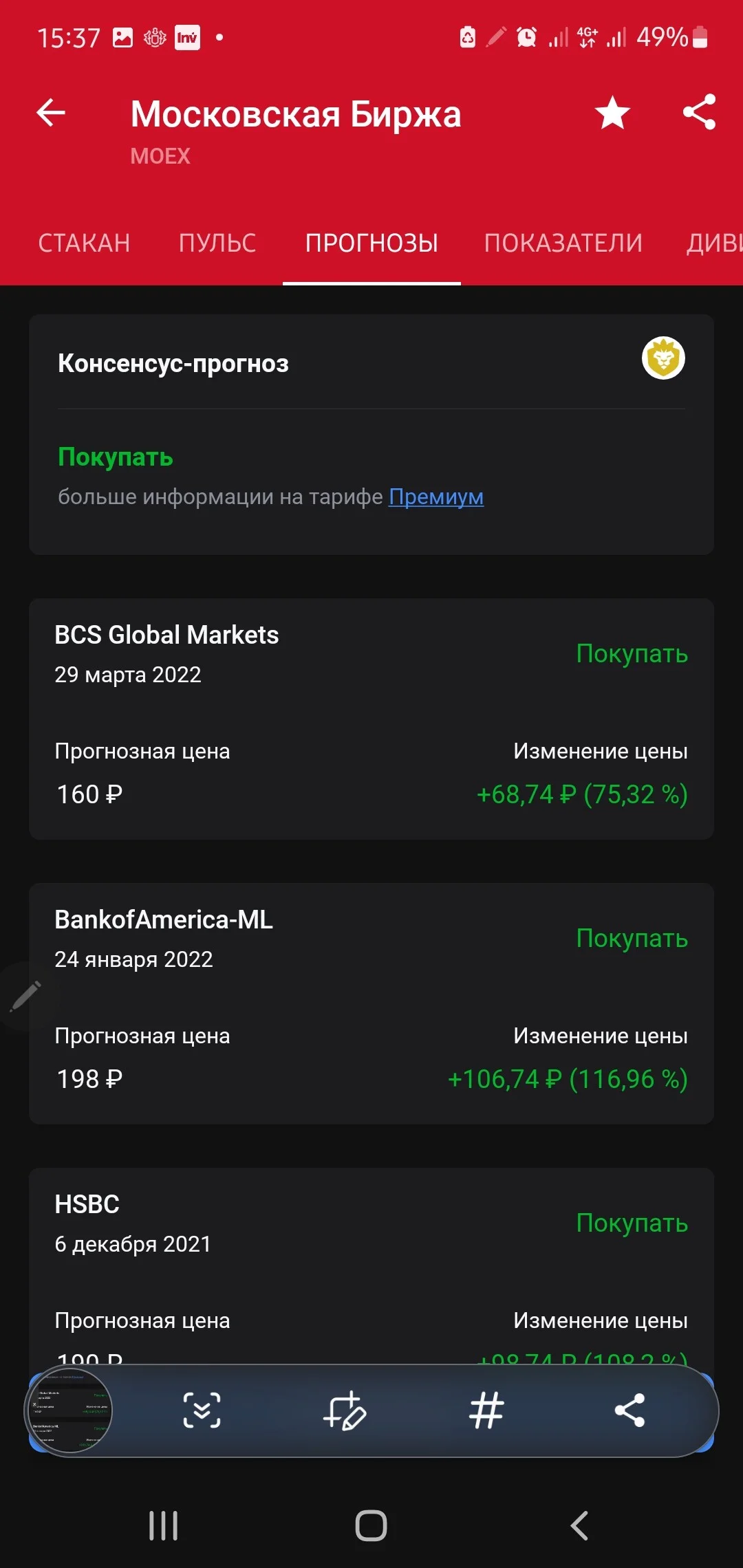The width and height of the screenshot is (743, 1568).
Task: Tap the Android home navigation button
Action: 371,1525
